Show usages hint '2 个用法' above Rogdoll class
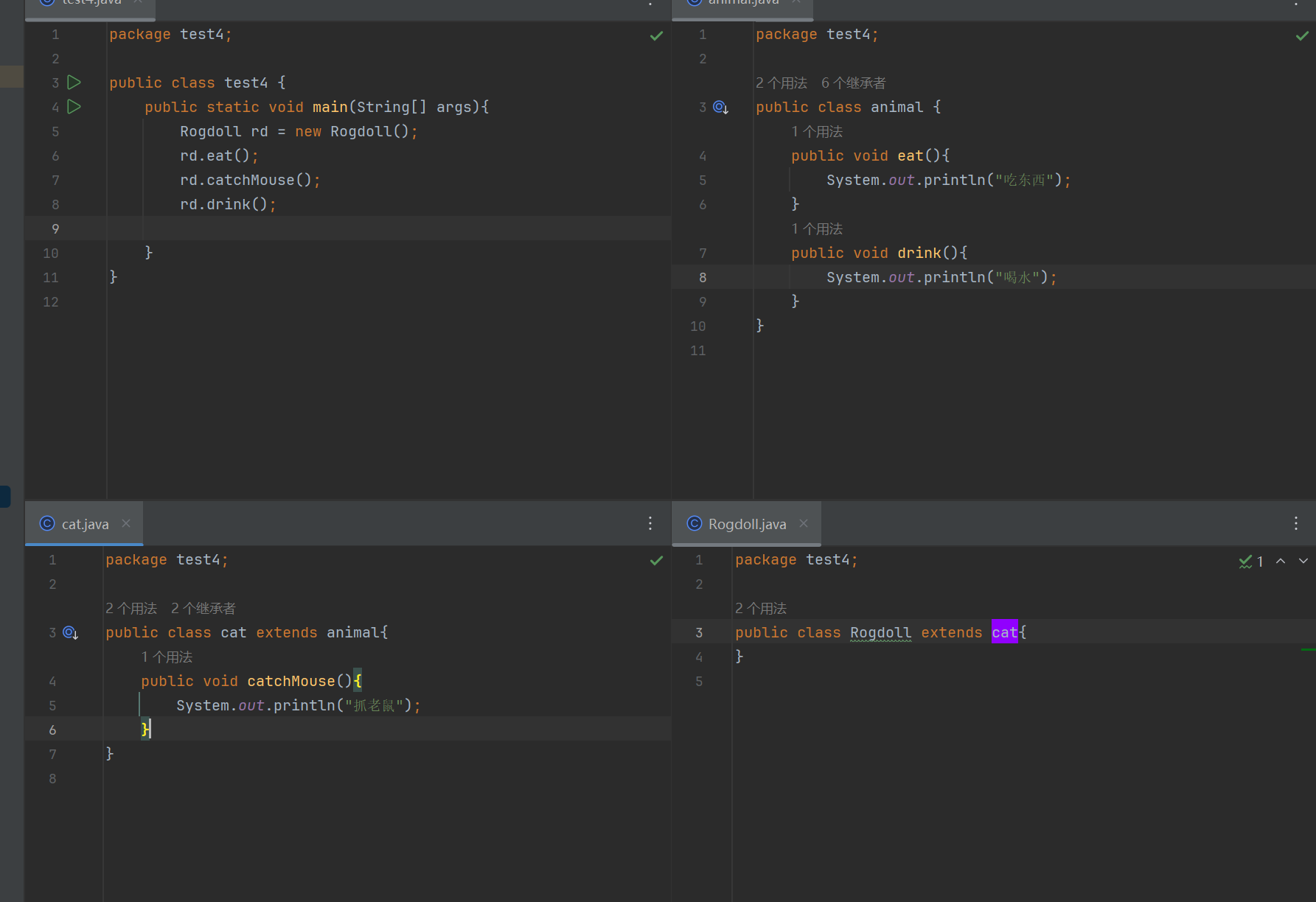The height and width of the screenshot is (902, 1316). 761,609
